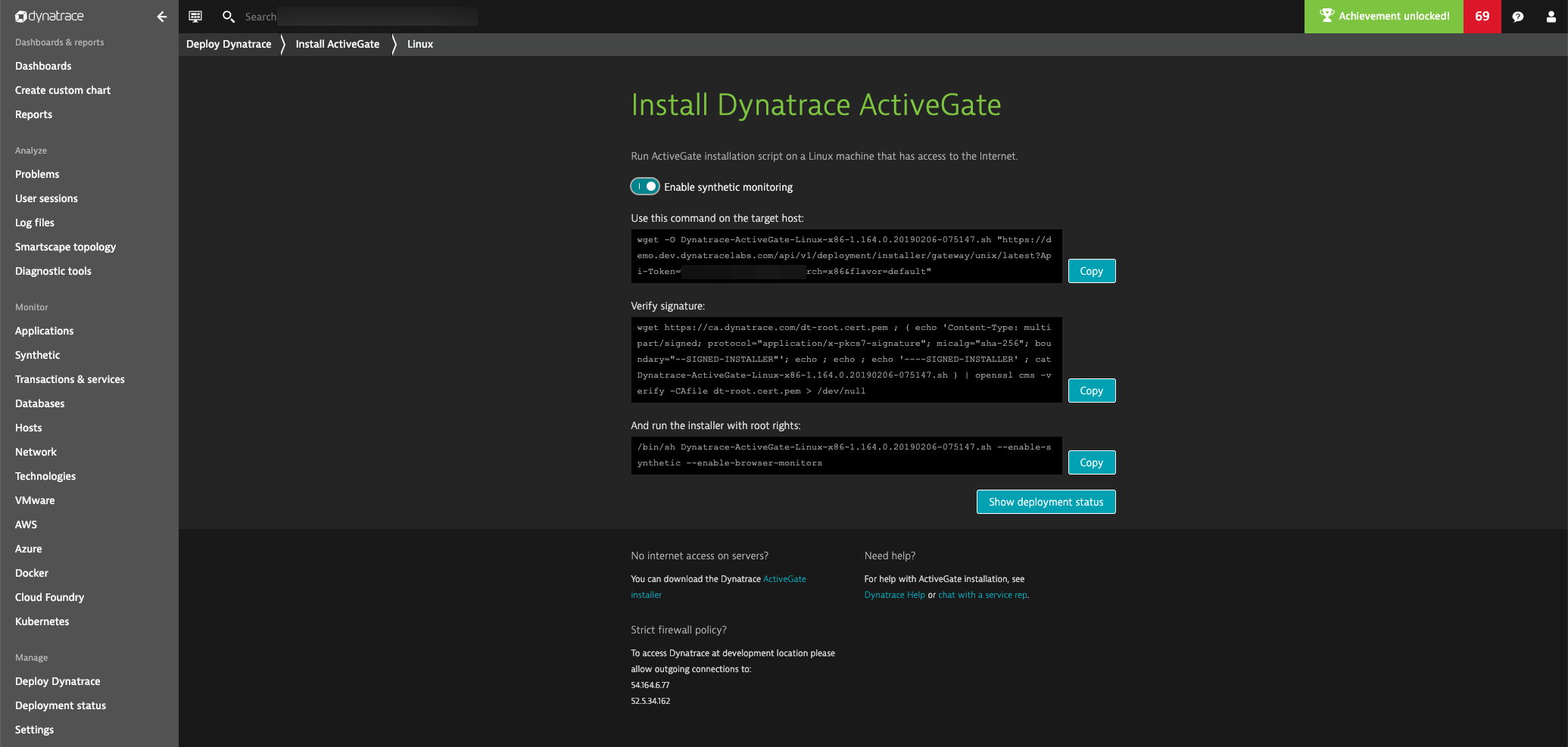Open Diagnostic tools
The image size is (1568, 747).
tap(53, 271)
